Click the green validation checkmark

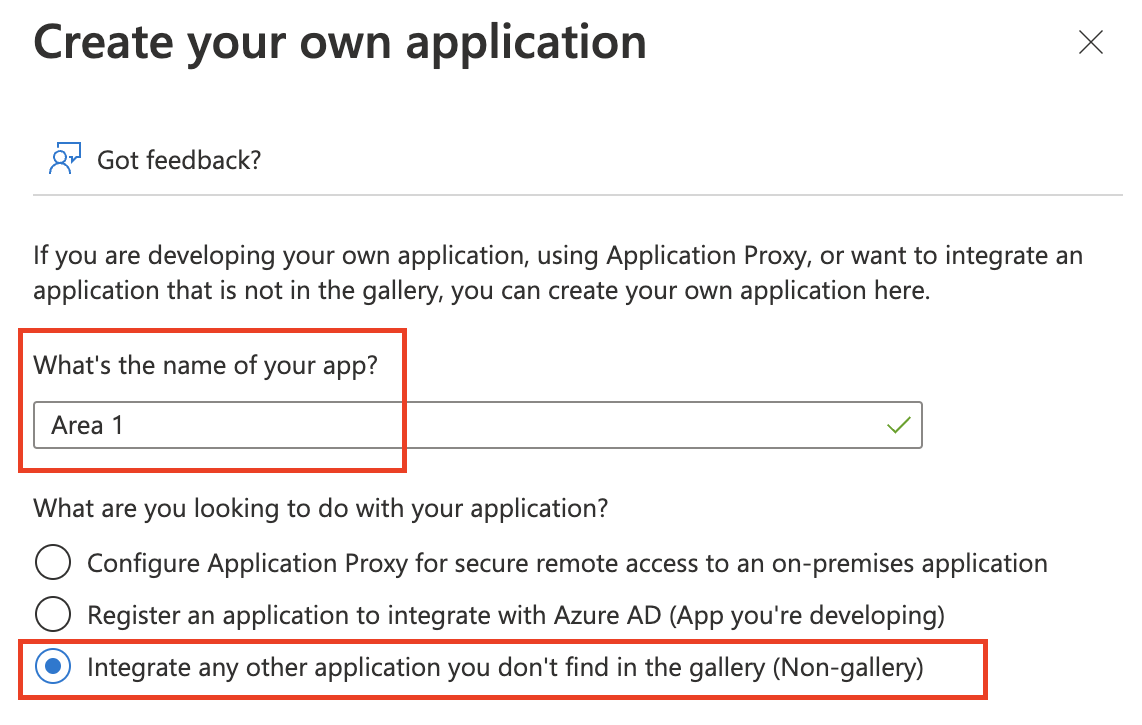(x=899, y=424)
